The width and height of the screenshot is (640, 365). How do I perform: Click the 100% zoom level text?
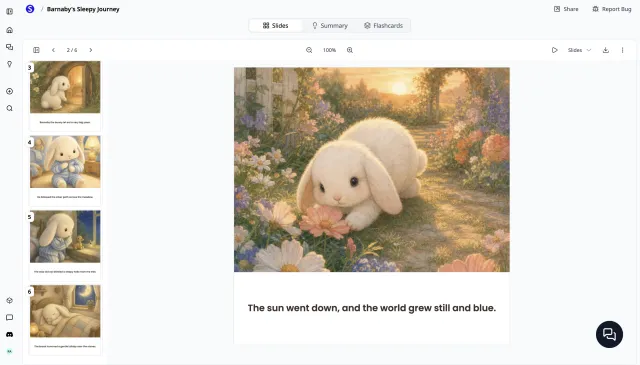tap(329, 50)
